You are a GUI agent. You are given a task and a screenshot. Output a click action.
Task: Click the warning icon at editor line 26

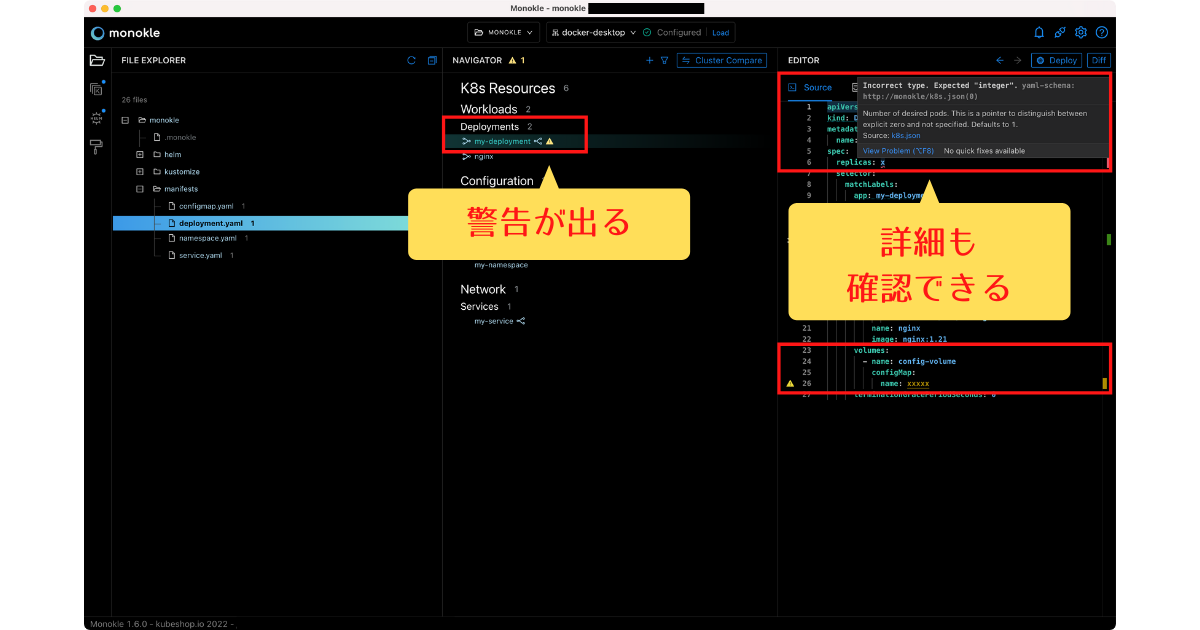pos(791,383)
